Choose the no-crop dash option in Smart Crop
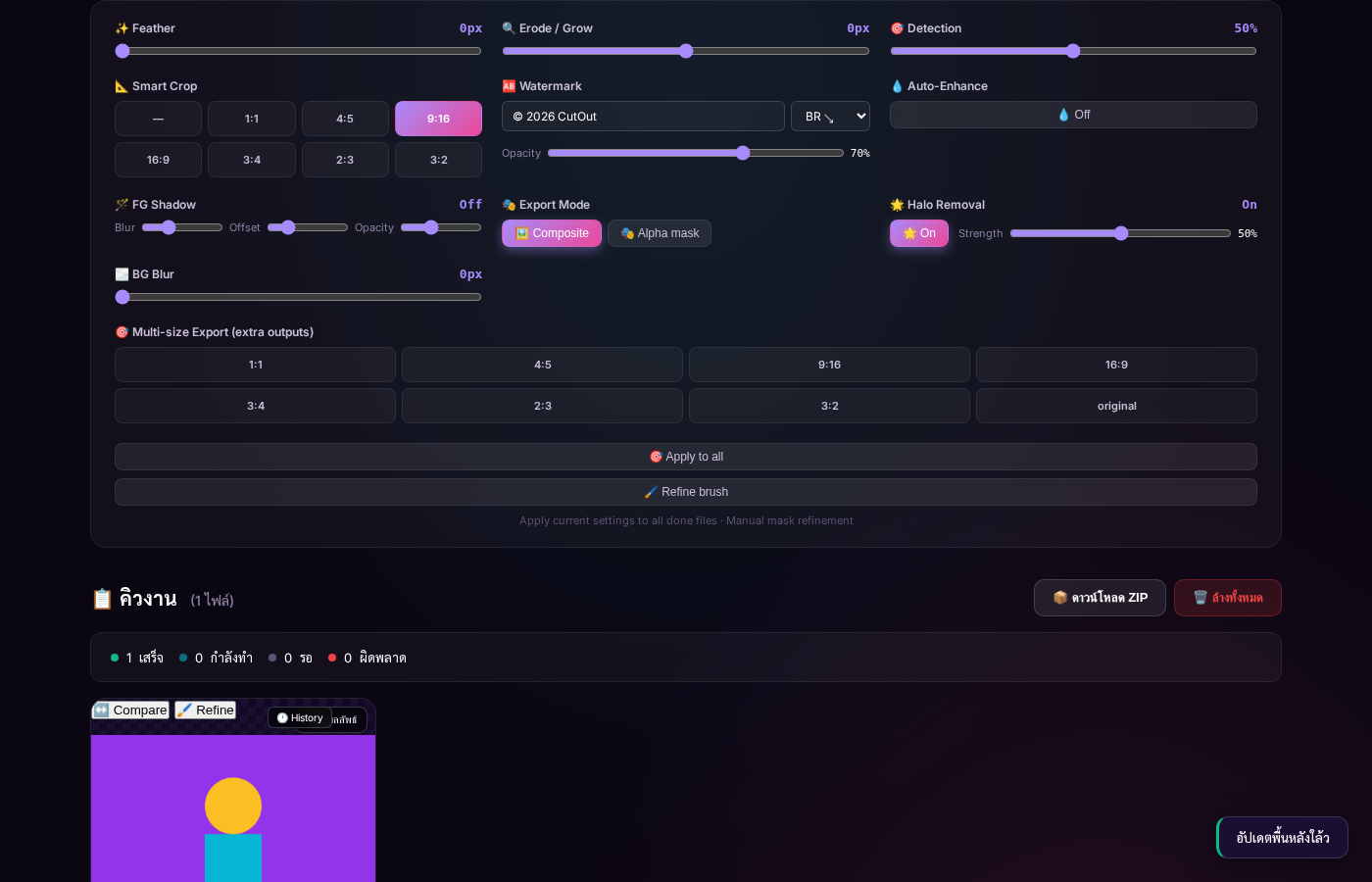 point(158,119)
